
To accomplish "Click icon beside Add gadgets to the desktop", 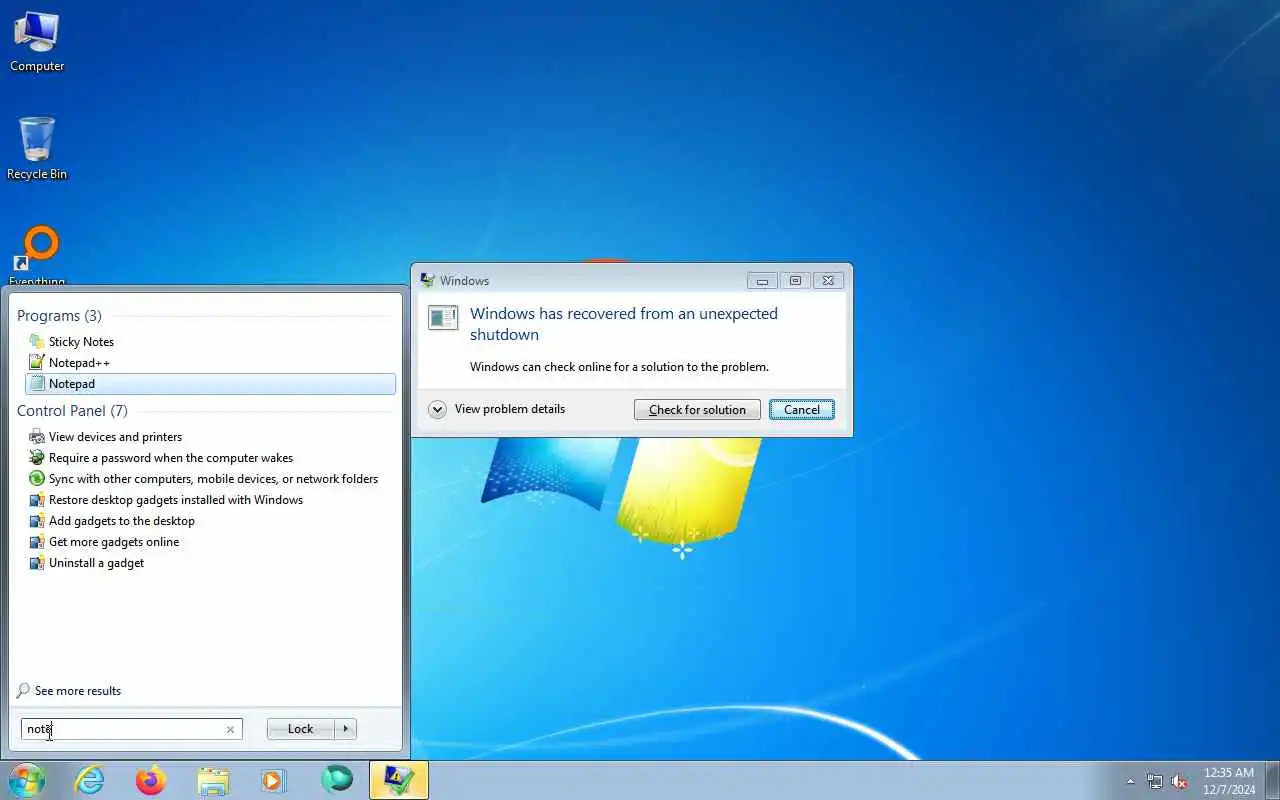I will click(x=37, y=520).
